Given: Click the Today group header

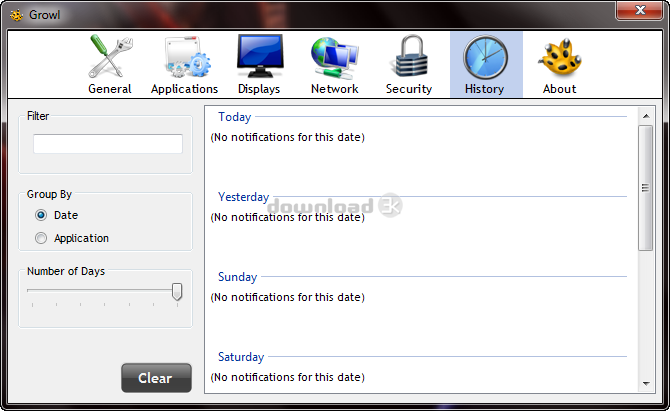Looking at the screenshot, I should click(235, 117).
